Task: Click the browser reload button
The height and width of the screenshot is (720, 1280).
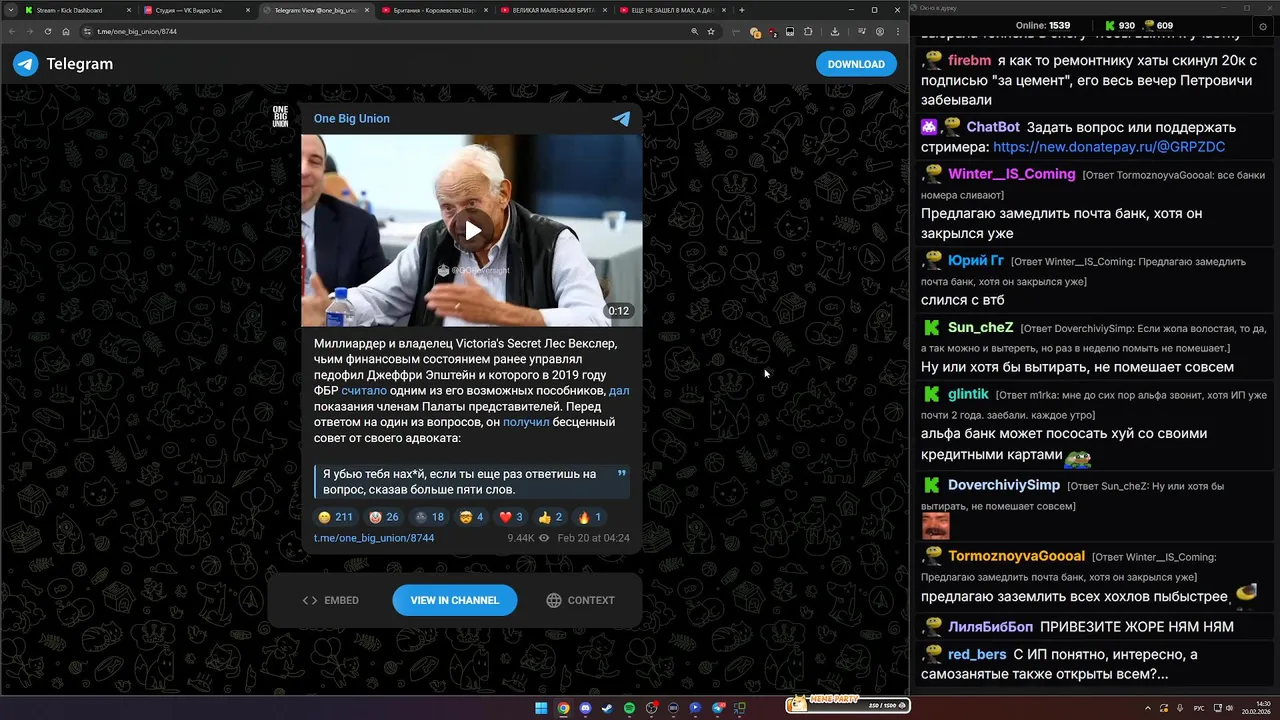Action: [x=48, y=31]
